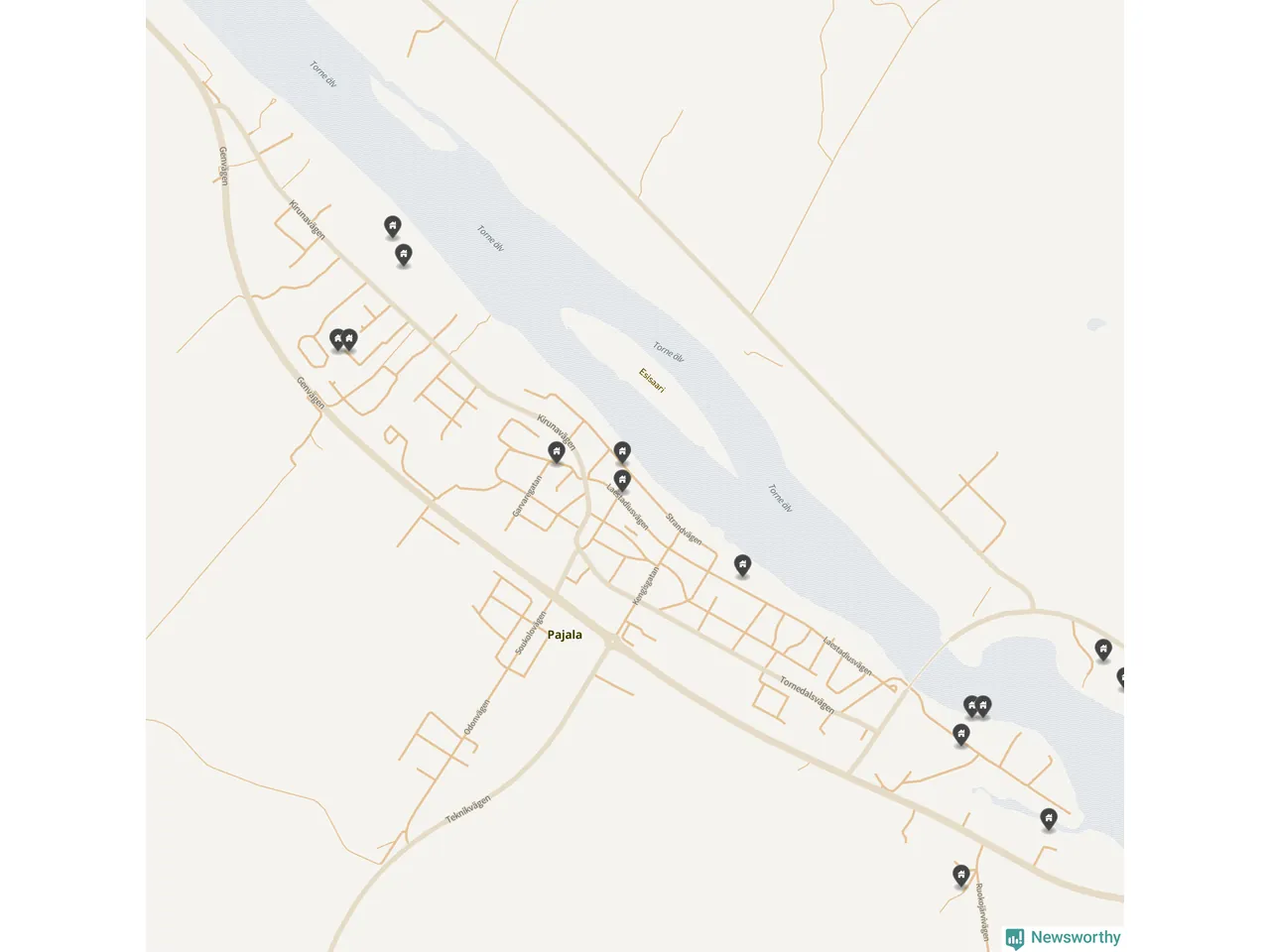Select the house marker on the riverbank east of Strandvägen

pos(742,566)
